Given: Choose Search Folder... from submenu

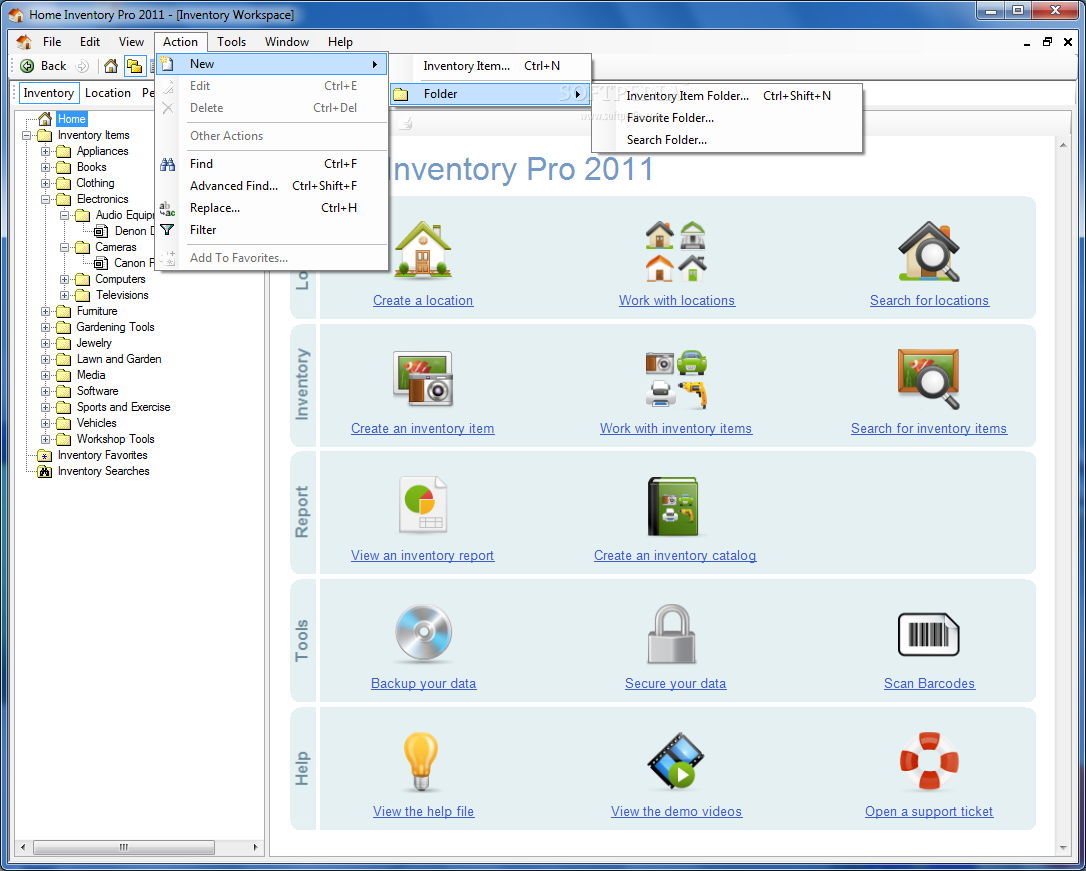Looking at the screenshot, I should click(x=727, y=140).
